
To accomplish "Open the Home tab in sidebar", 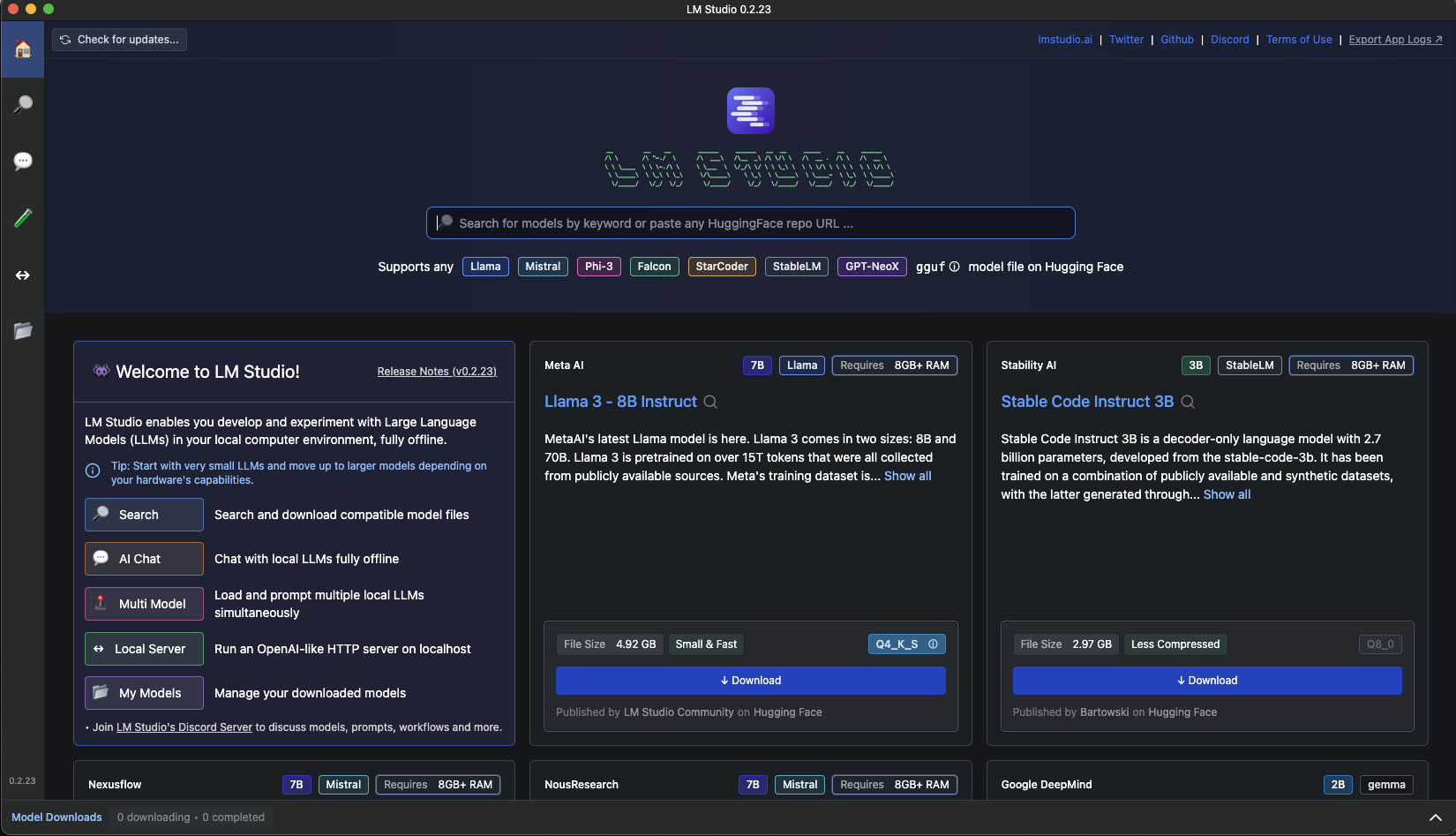I will point(23,49).
